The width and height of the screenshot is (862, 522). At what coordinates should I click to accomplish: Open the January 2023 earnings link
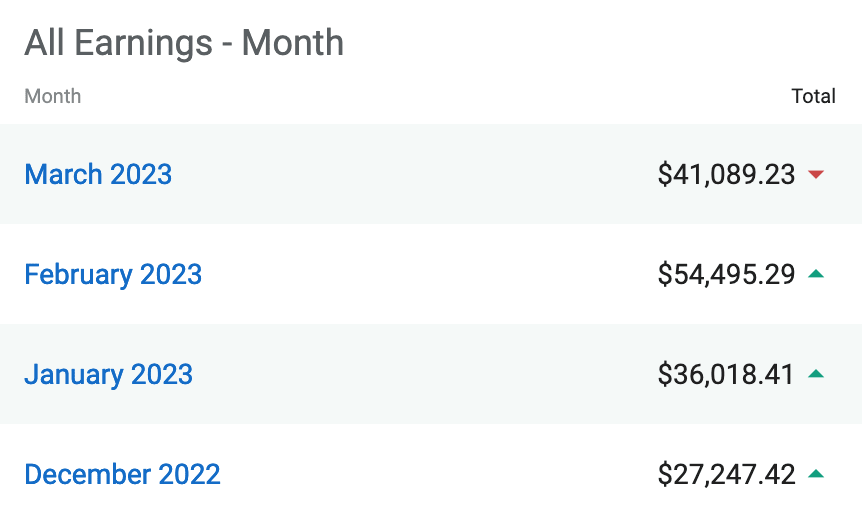pos(108,374)
